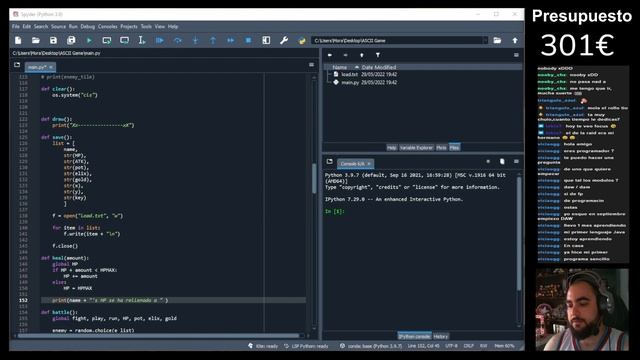Open the Projects menu
This screenshot has width=640, height=360.
(129, 27)
